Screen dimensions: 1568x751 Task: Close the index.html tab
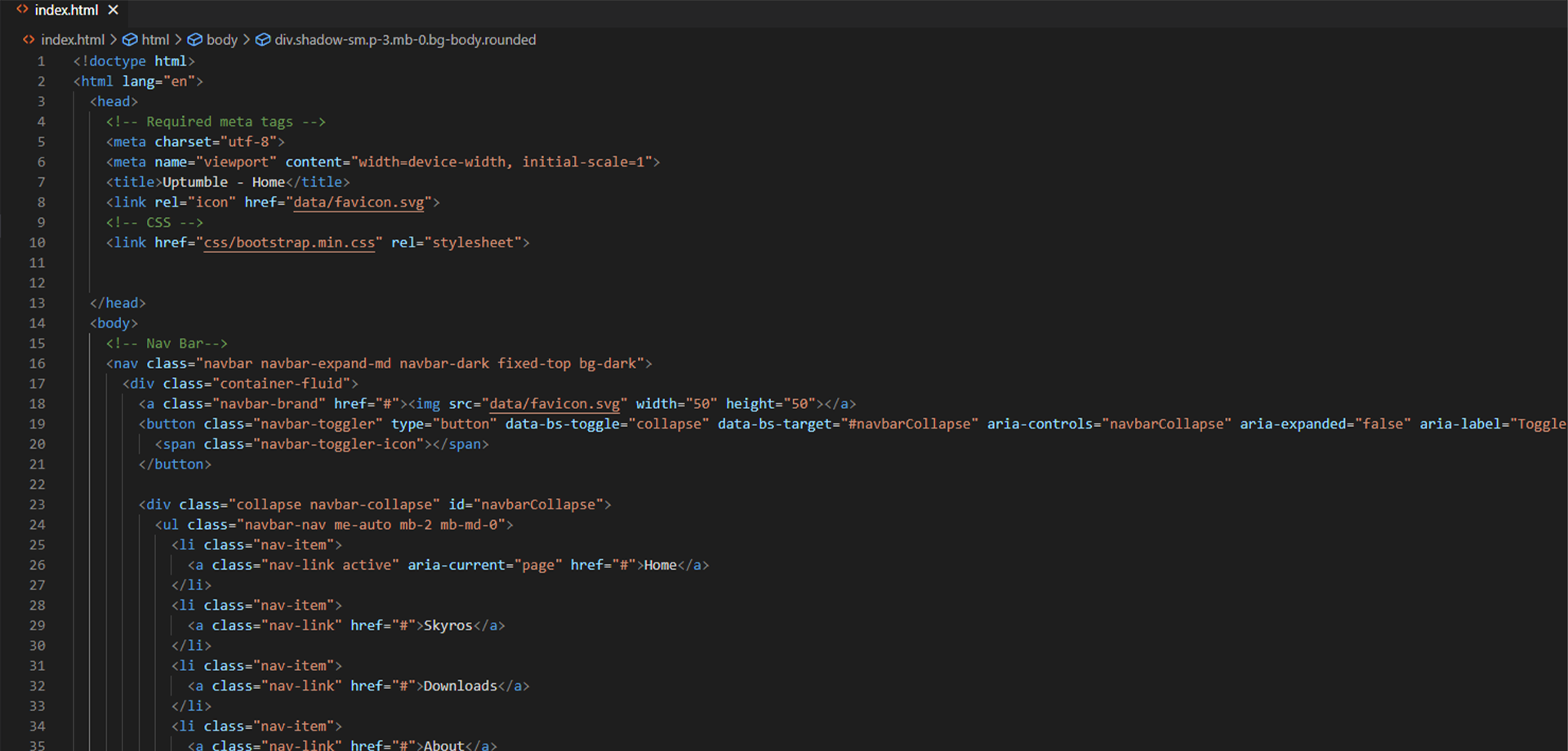point(114,11)
